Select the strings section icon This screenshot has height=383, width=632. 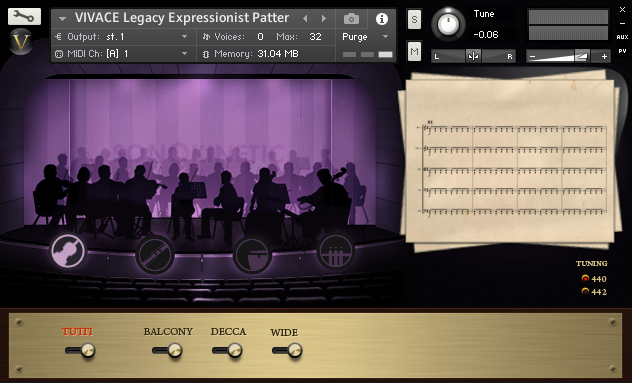tap(68, 251)
